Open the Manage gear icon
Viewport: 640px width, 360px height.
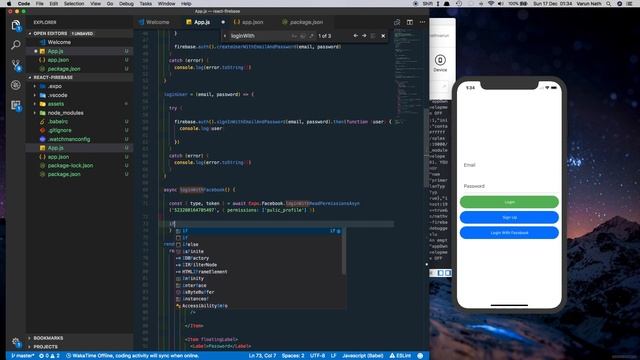click(16, 341)
